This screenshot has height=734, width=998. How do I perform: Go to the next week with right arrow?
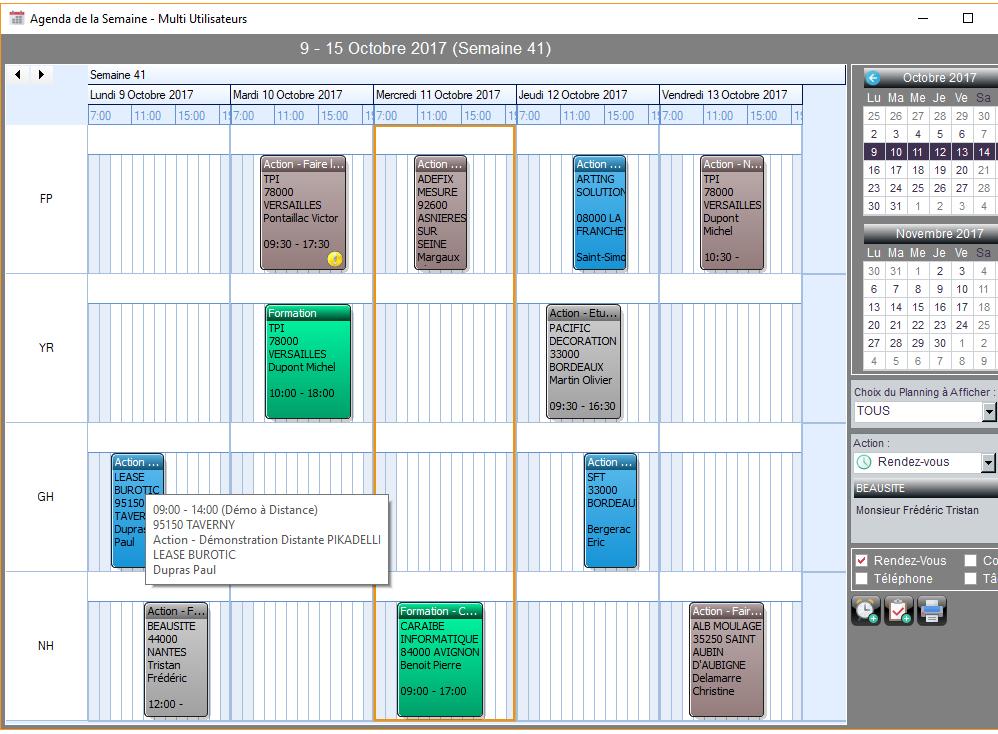[41, 74]
